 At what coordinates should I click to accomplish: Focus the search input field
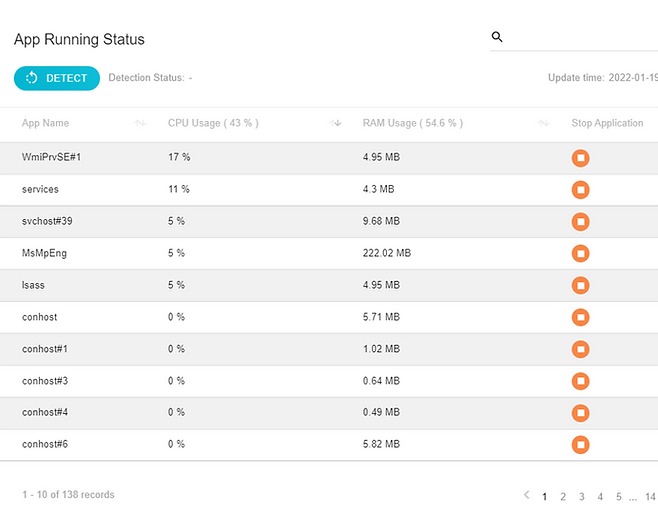581,37
